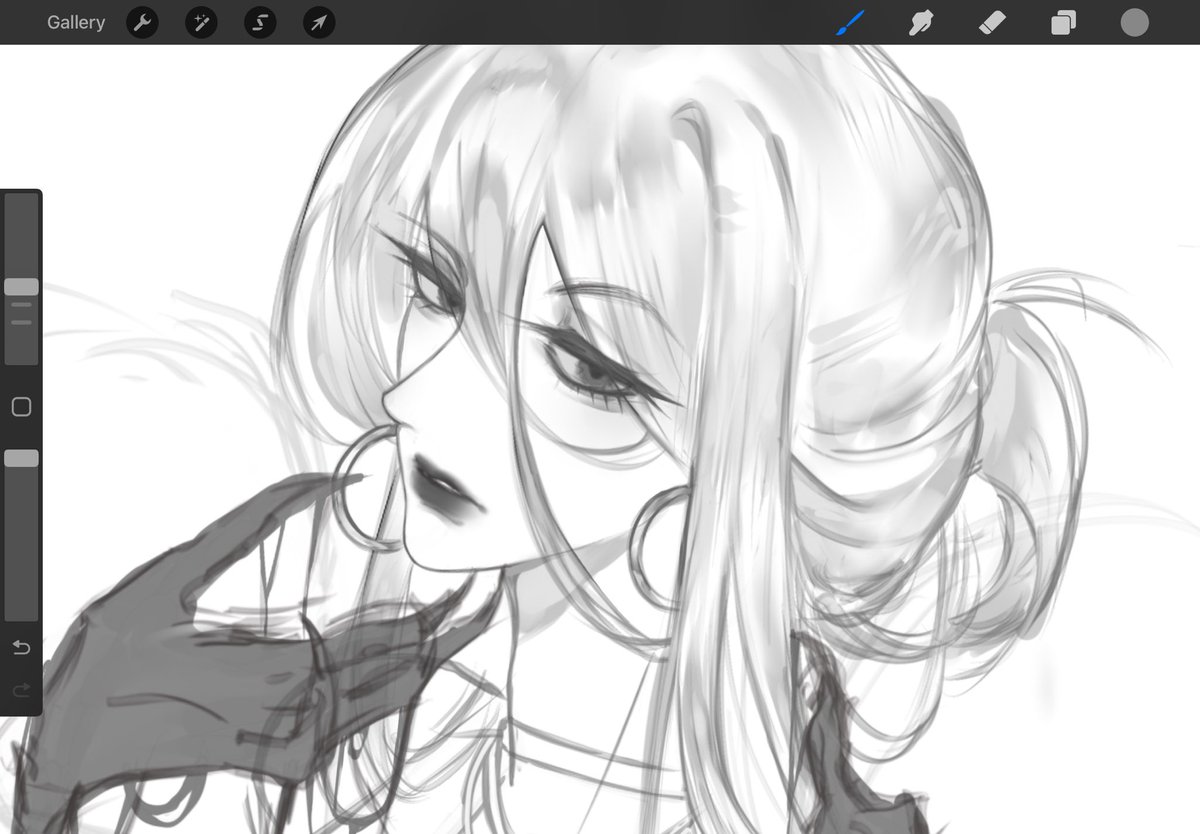This screenshot has height=834, width=1200.
Task: Open the Adjustments magic wand menu
Action: [201, 22]
